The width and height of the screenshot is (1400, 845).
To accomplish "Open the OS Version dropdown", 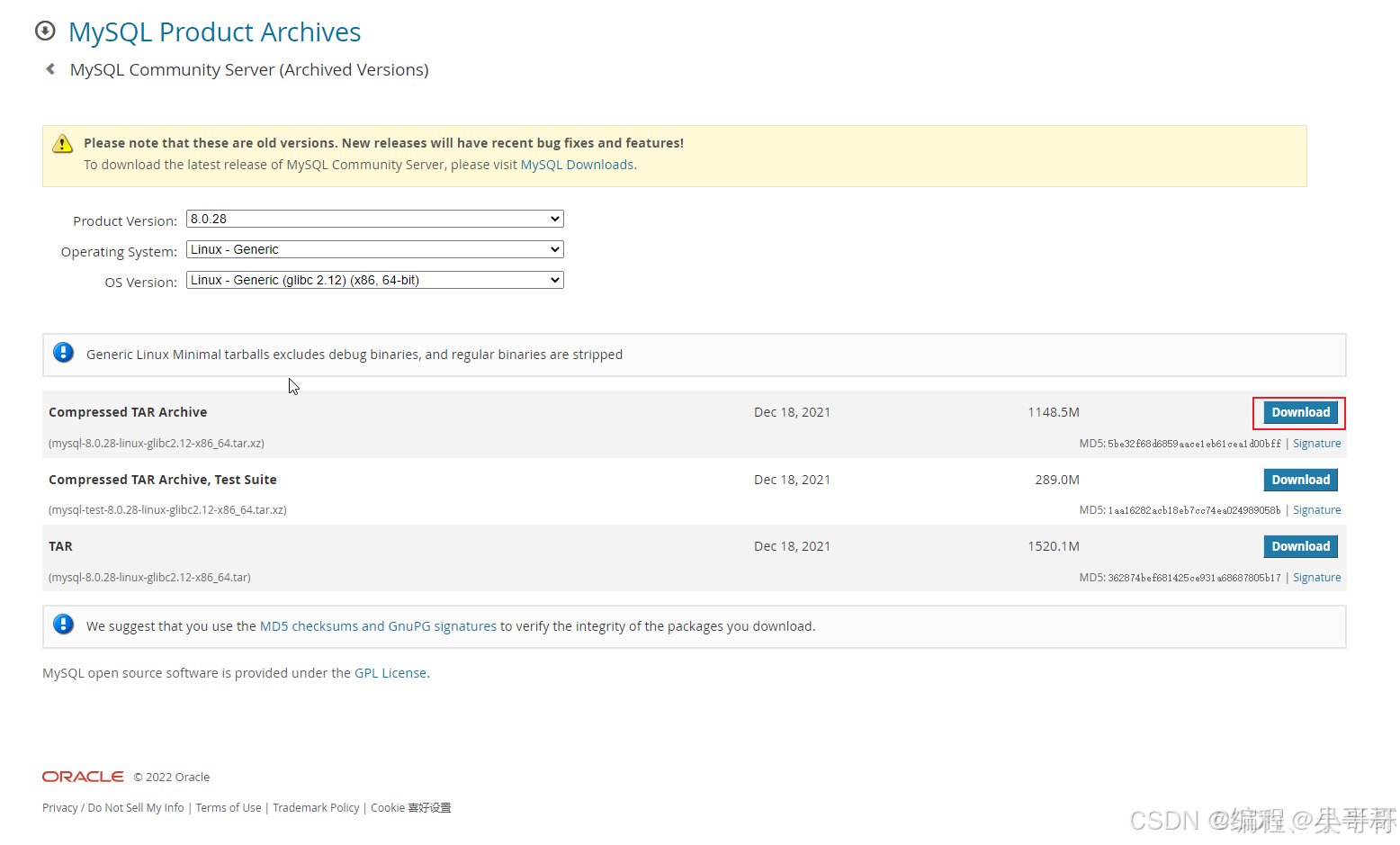I will click(x=374, y=280).
